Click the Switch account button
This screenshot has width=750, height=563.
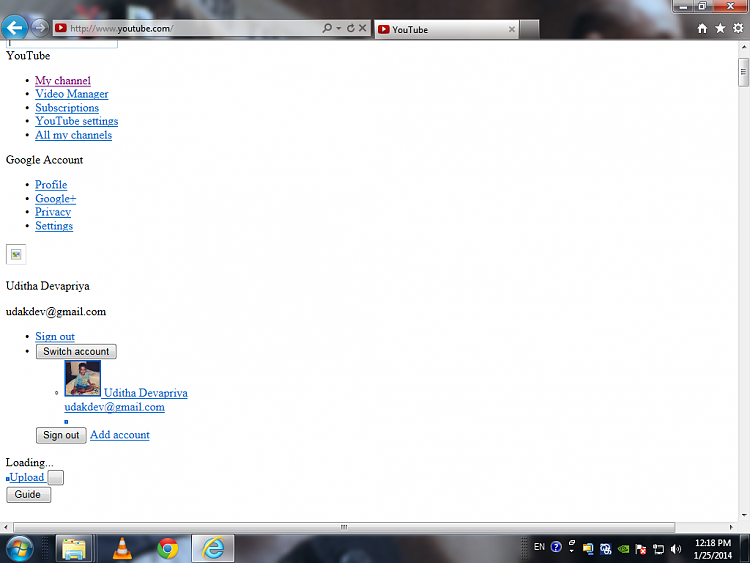(76, 352)
